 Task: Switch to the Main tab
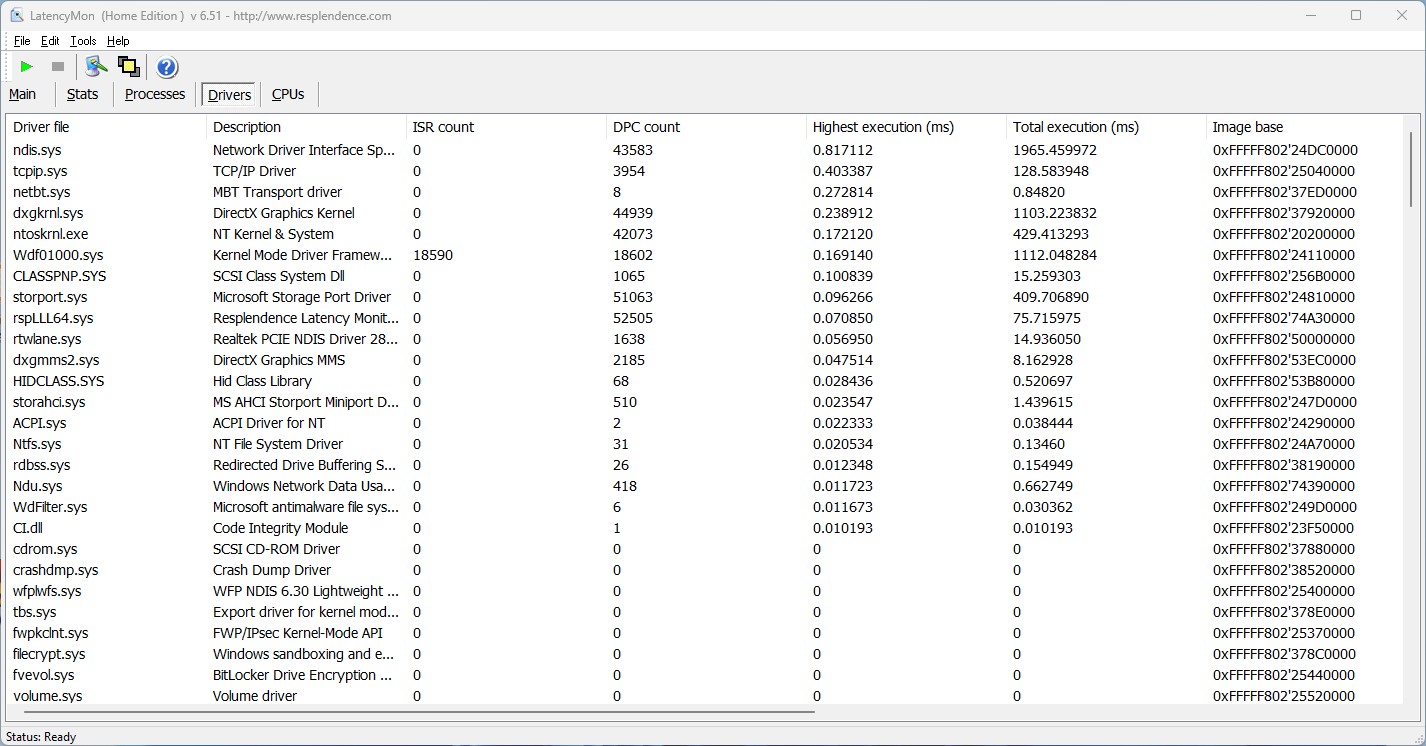[x=23, y=94]
